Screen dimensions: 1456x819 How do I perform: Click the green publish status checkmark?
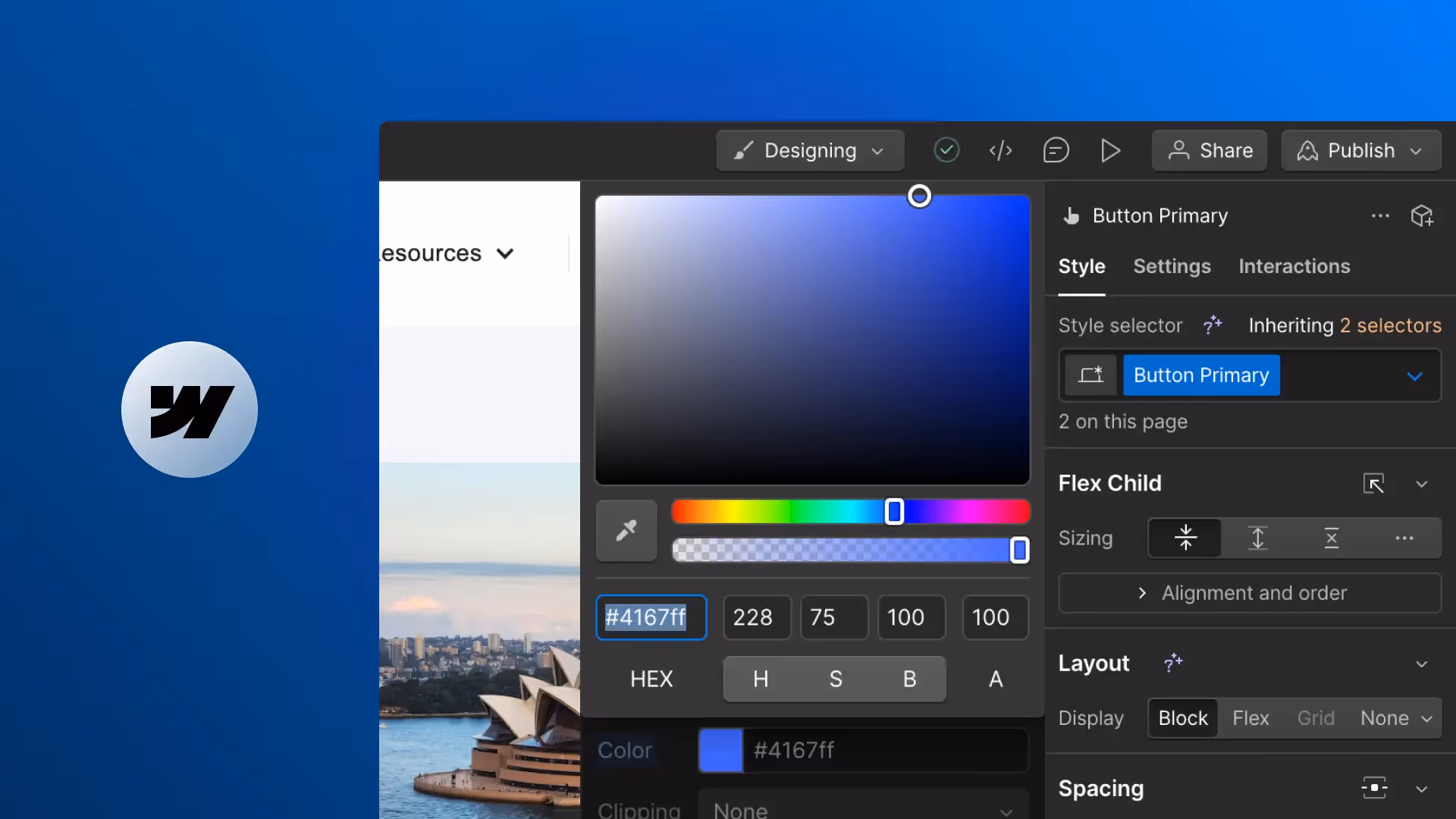[x=946, y=151]
